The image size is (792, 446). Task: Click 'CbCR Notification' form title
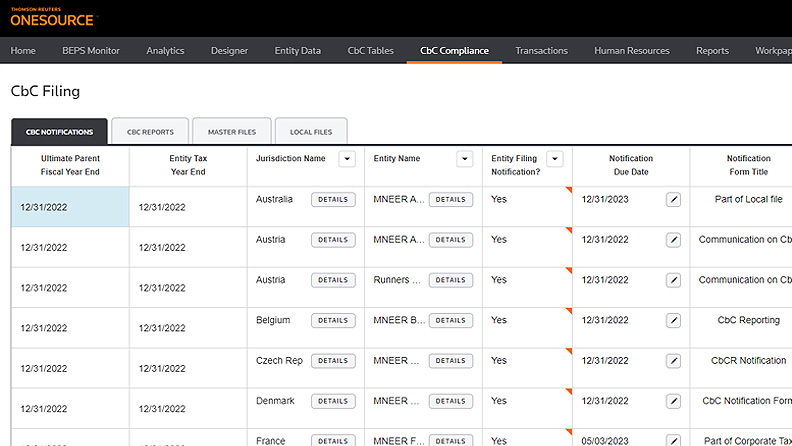point(748,361)
